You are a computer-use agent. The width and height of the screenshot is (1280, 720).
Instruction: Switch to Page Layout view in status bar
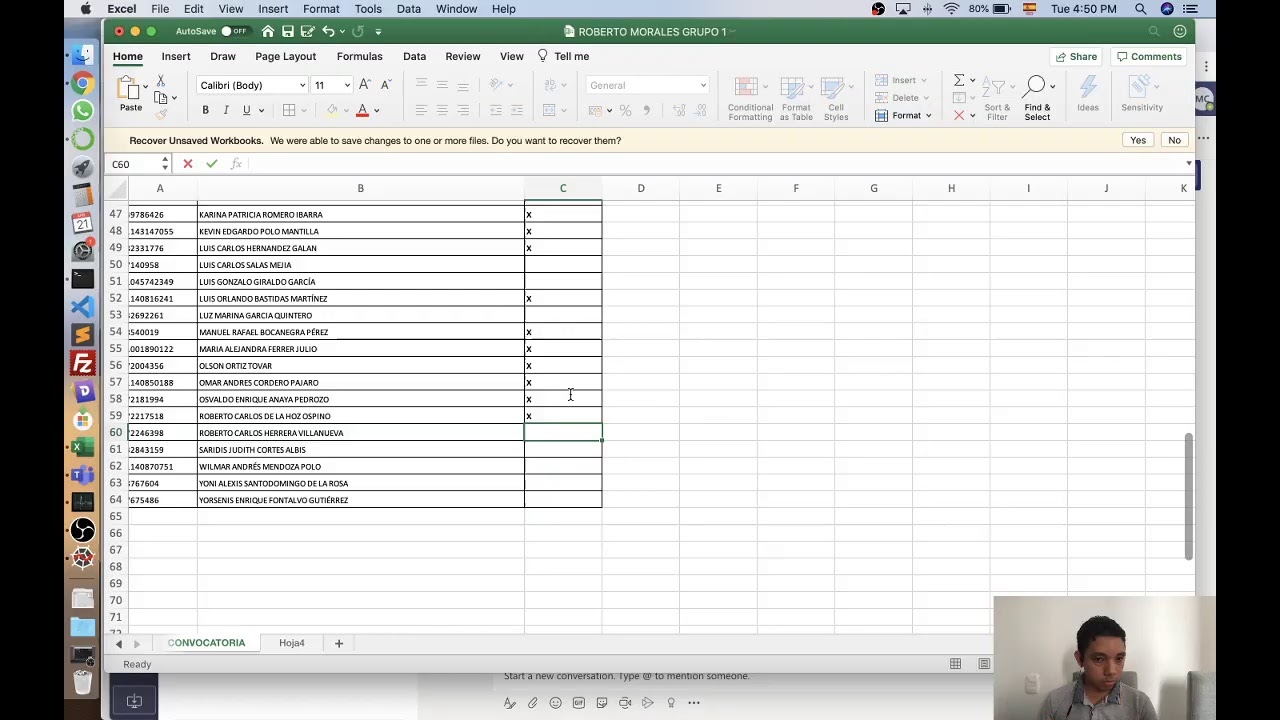pos(984,664)
